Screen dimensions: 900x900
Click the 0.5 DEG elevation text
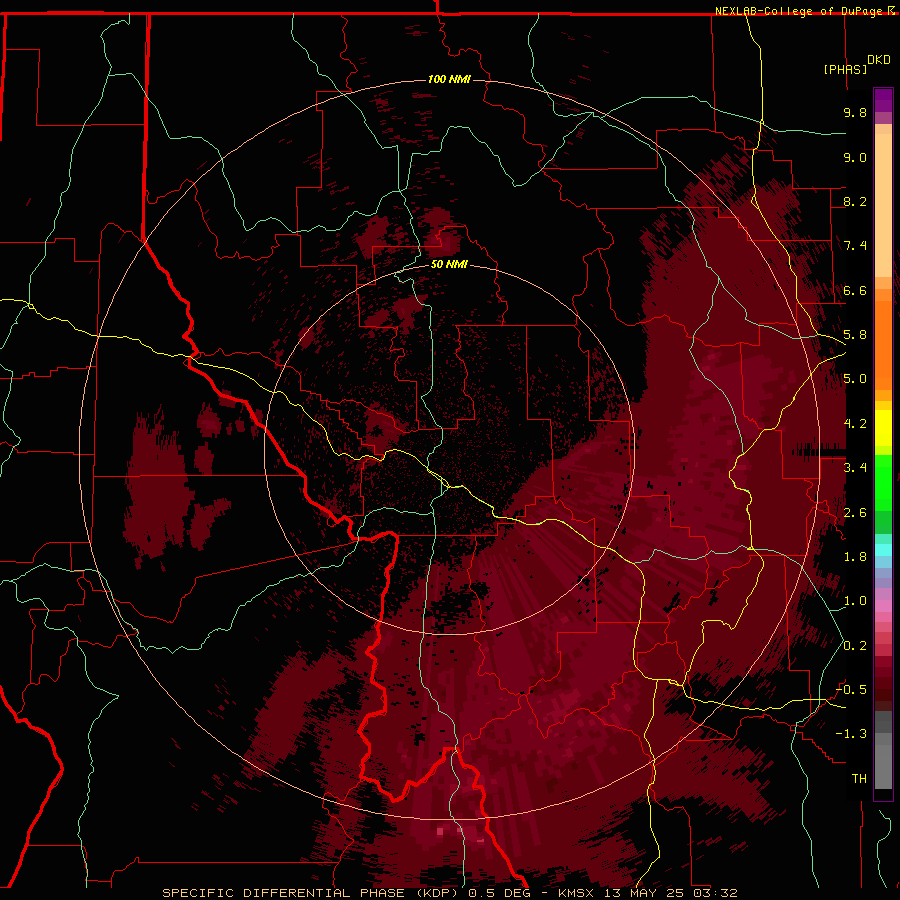click(499, 893)
